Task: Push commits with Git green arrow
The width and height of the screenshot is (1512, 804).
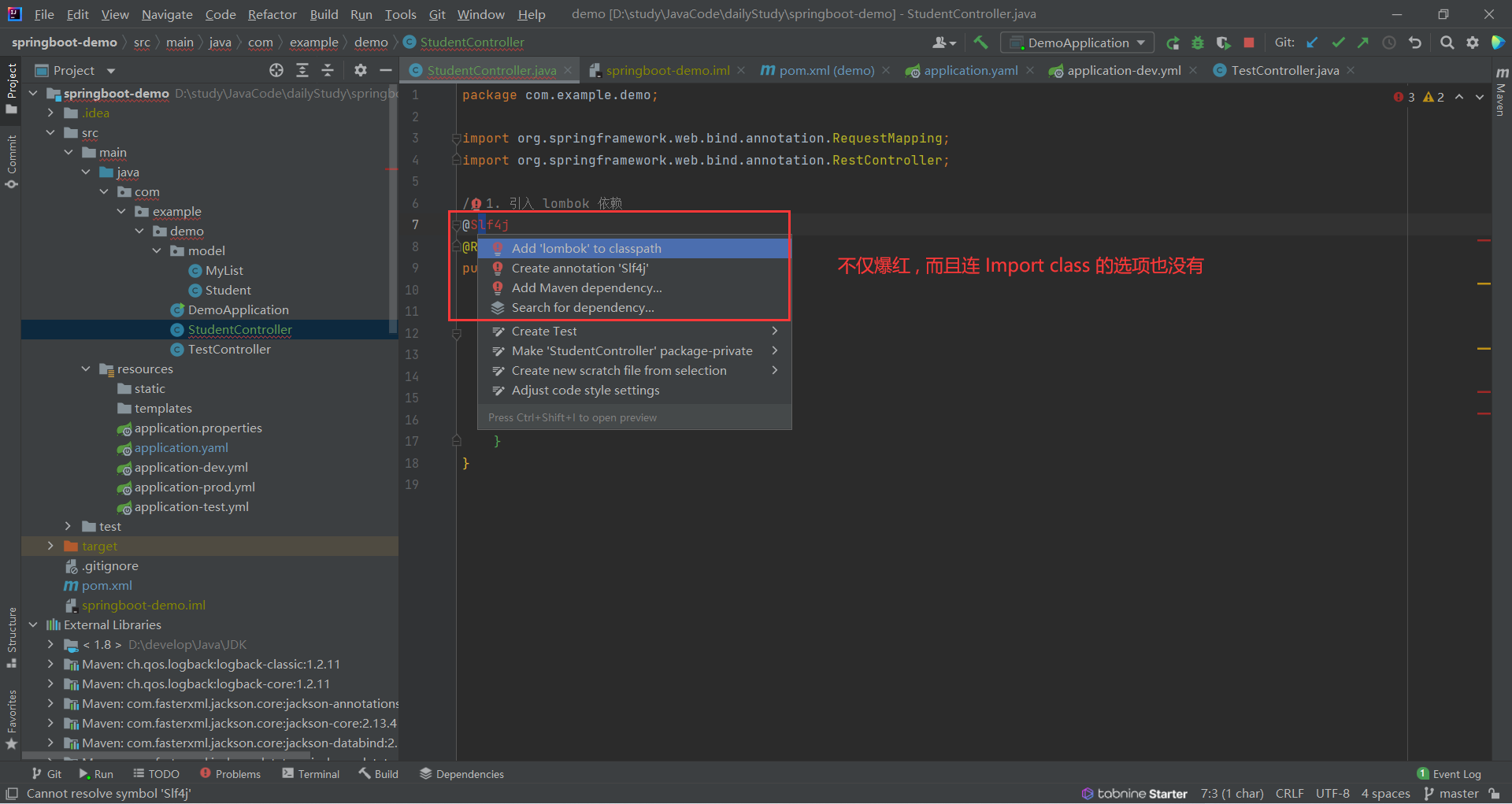Action: (1363, 43)
